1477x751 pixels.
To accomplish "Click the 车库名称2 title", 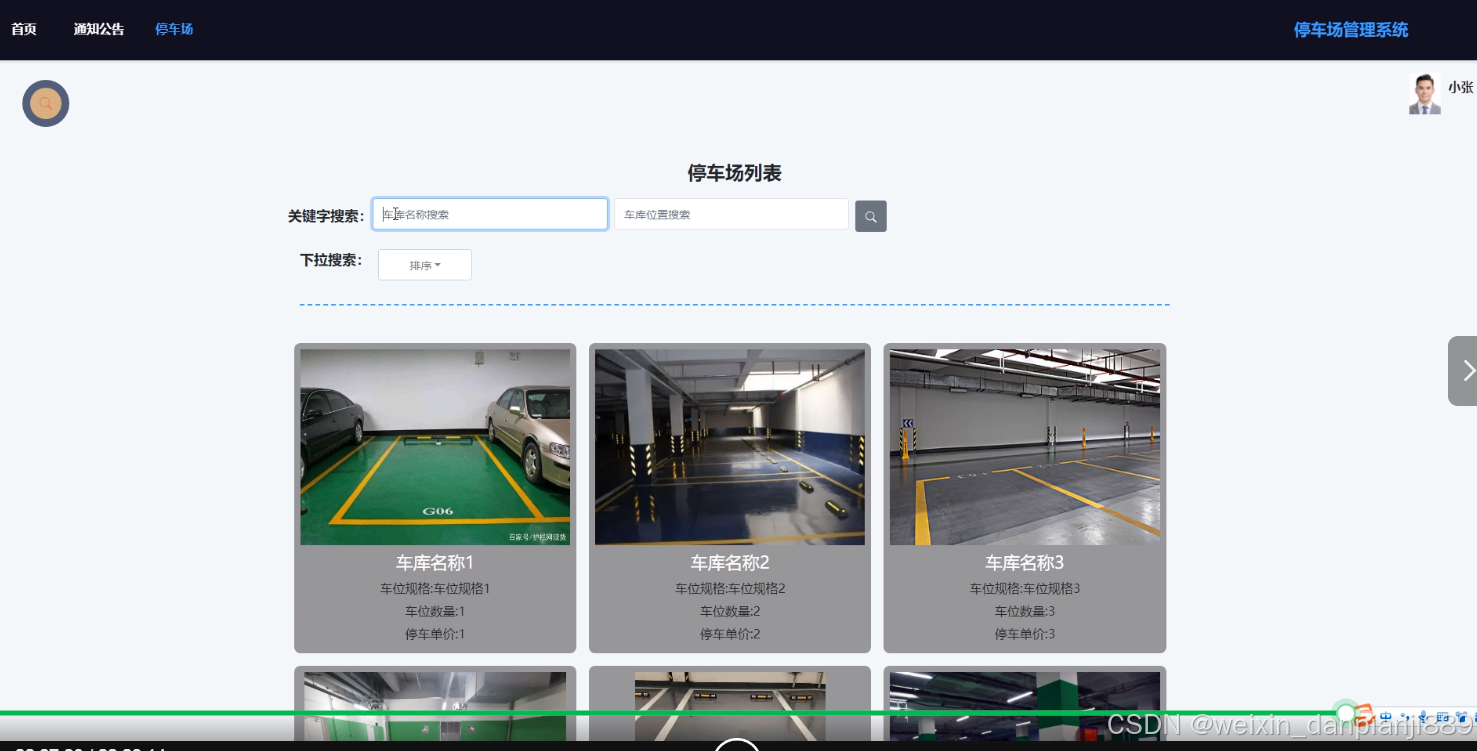I will (x=730, y=563).
